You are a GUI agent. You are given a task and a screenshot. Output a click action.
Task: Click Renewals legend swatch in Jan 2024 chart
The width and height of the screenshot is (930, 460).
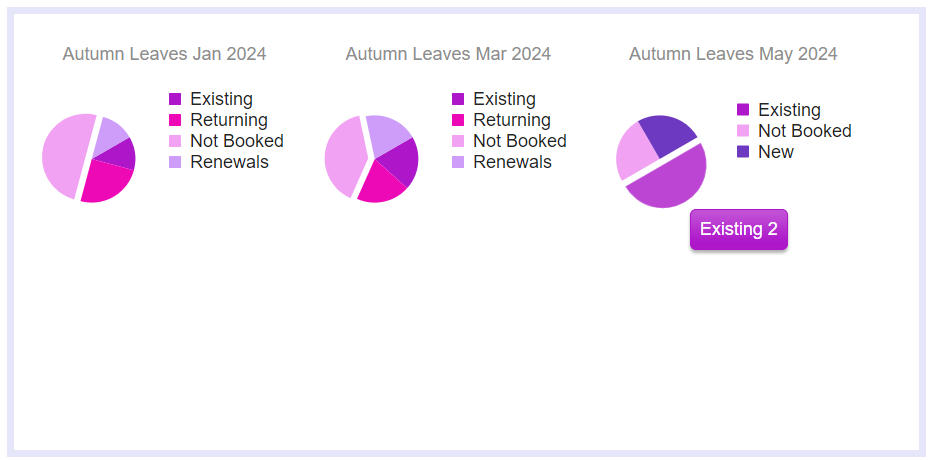(x=175, y=162)
